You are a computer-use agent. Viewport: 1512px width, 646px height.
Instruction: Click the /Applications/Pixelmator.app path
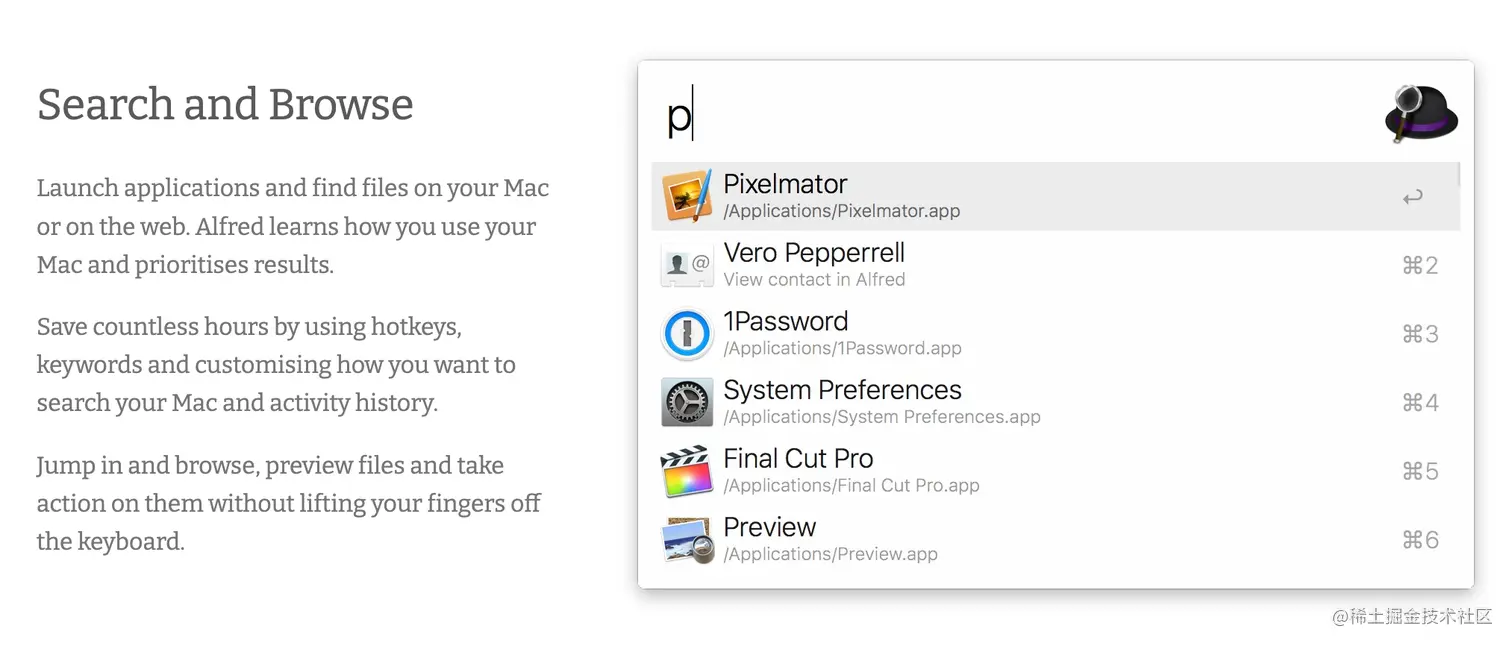click(x=842, y=211)
